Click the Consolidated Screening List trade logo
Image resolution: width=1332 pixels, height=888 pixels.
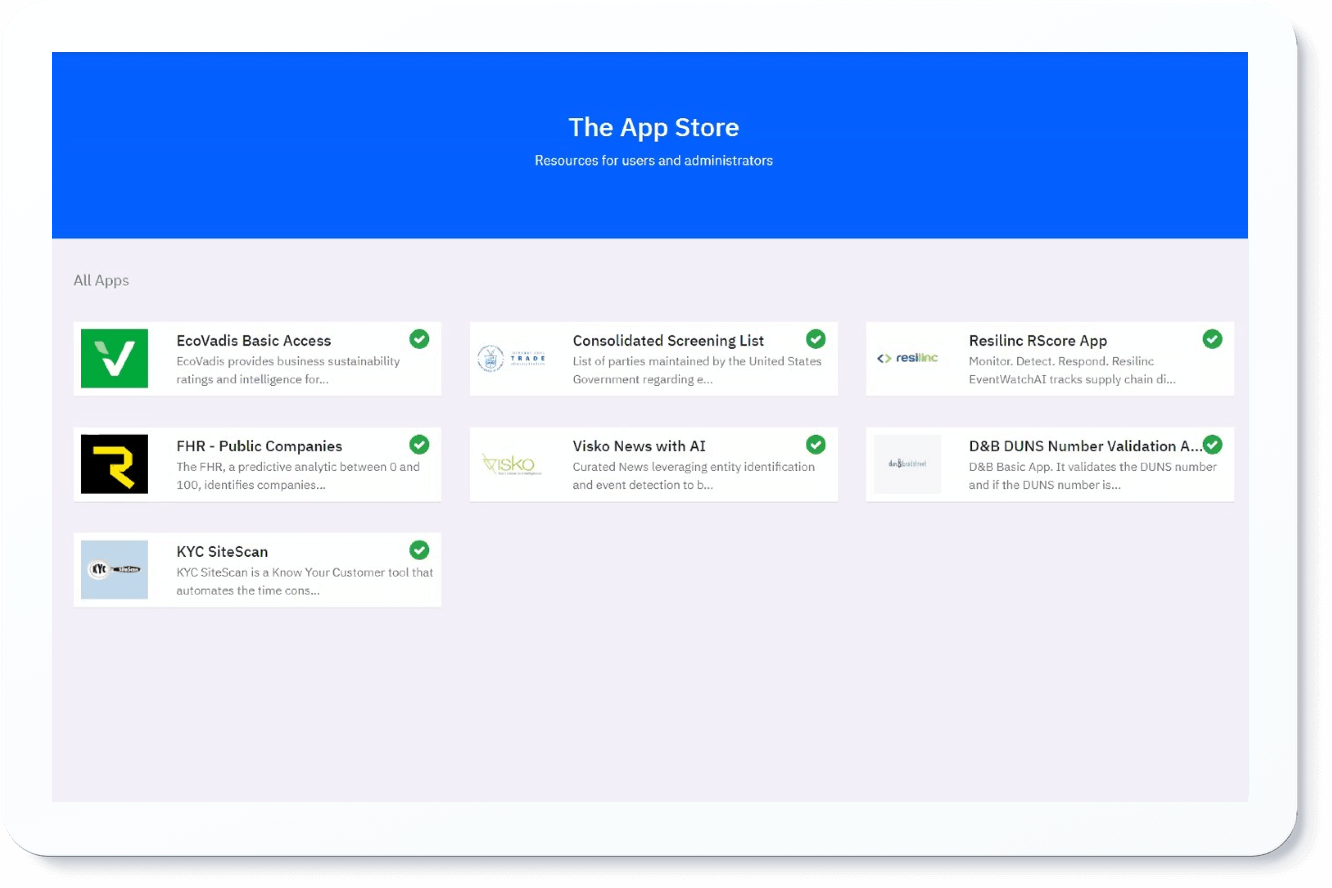[511, 358]
